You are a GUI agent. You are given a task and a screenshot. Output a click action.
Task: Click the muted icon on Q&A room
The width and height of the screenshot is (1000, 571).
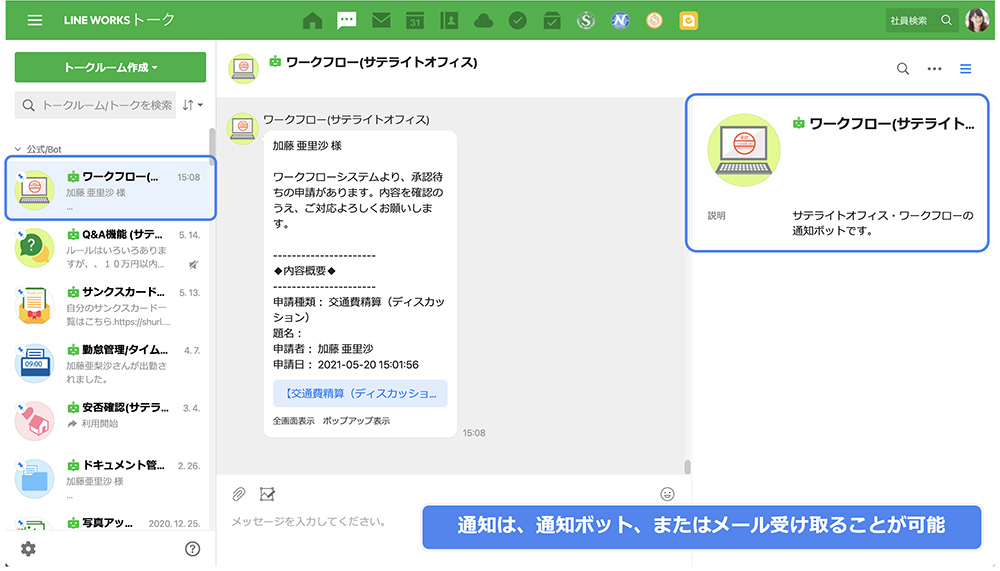[193, 264]
